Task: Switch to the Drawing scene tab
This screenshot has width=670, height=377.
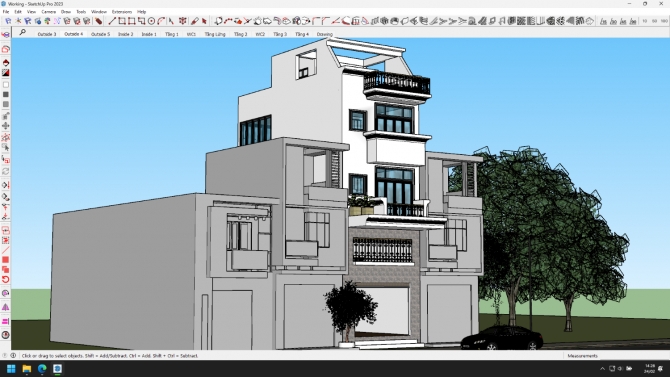Action: [x=325, y=34]
